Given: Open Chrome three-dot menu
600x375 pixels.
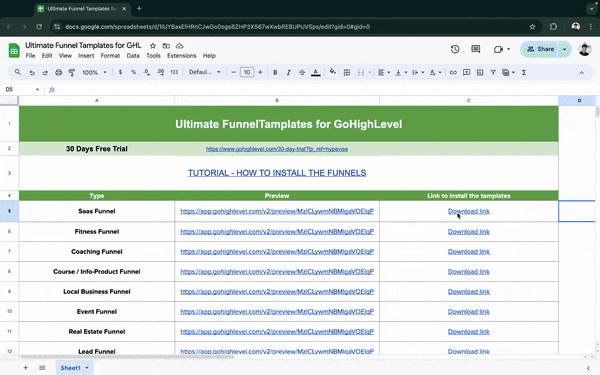Looking at the screenshot, I should coord(591,27).
